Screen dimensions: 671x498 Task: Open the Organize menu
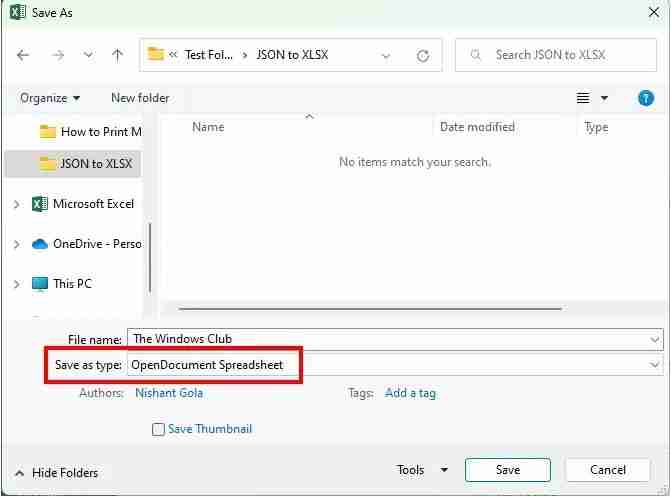50,98
